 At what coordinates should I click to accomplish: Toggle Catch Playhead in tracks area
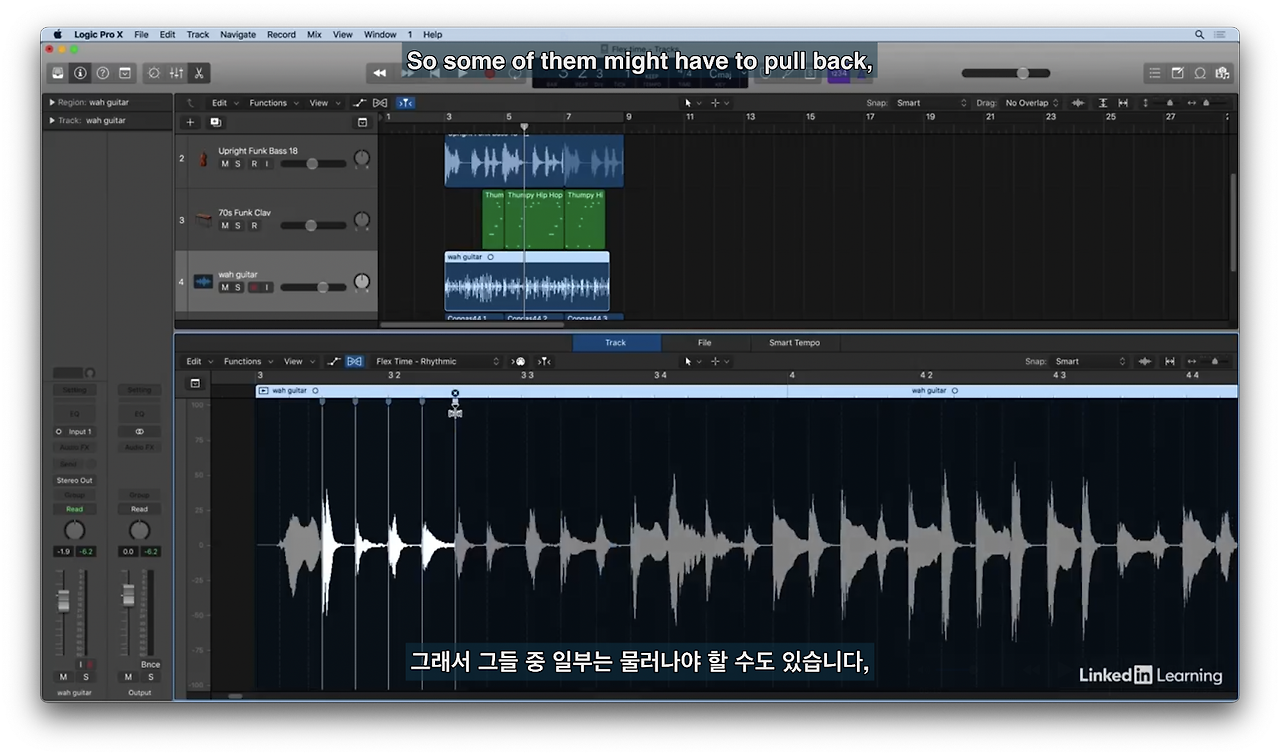tap(405, 103)
